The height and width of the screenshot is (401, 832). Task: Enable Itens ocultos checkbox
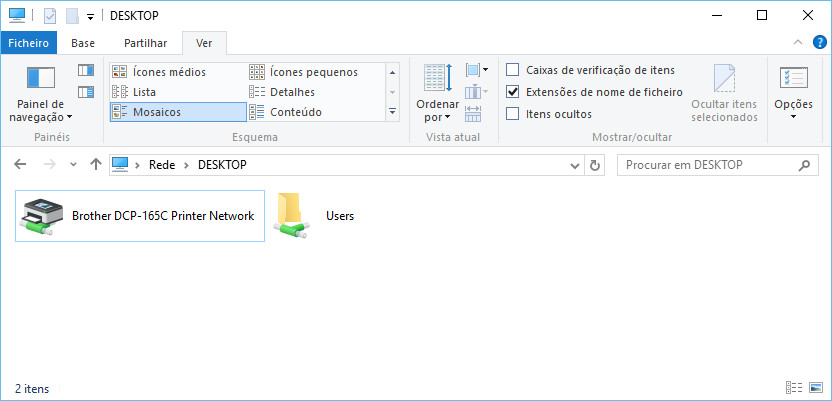click(512, 114)
